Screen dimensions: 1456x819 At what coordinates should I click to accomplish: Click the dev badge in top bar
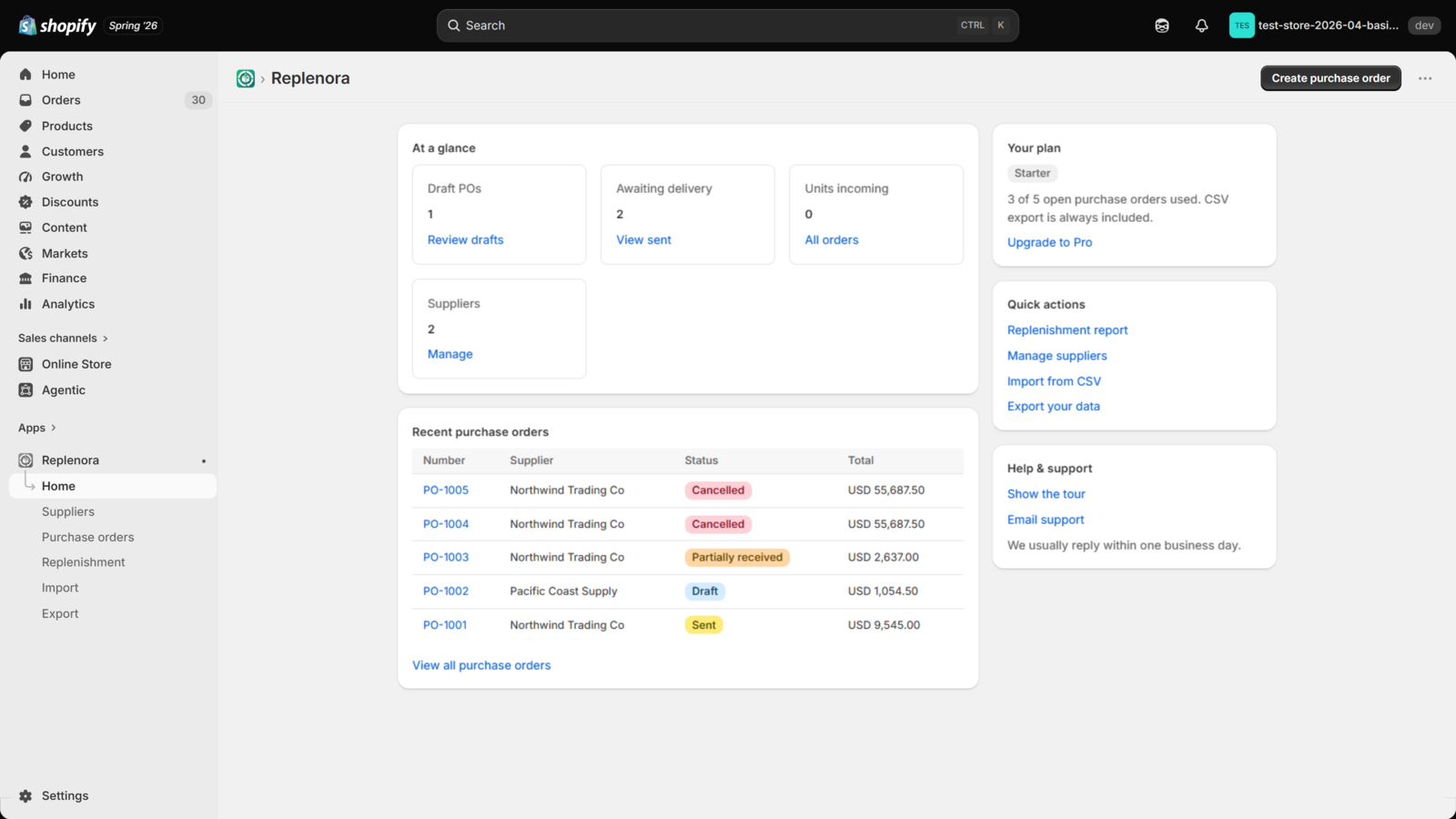point(1424,25)
